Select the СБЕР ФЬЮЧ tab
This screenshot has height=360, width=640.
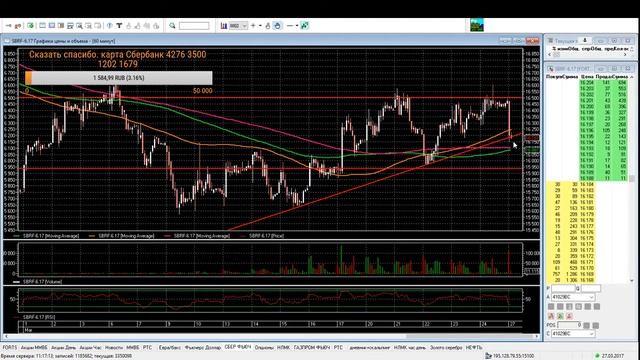coord(238,347)
